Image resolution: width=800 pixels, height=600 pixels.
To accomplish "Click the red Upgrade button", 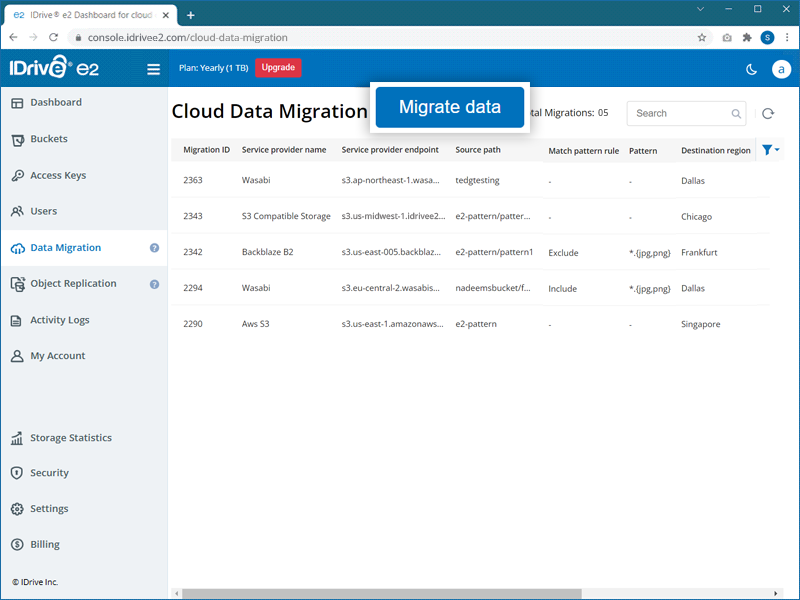I will 278,68.
